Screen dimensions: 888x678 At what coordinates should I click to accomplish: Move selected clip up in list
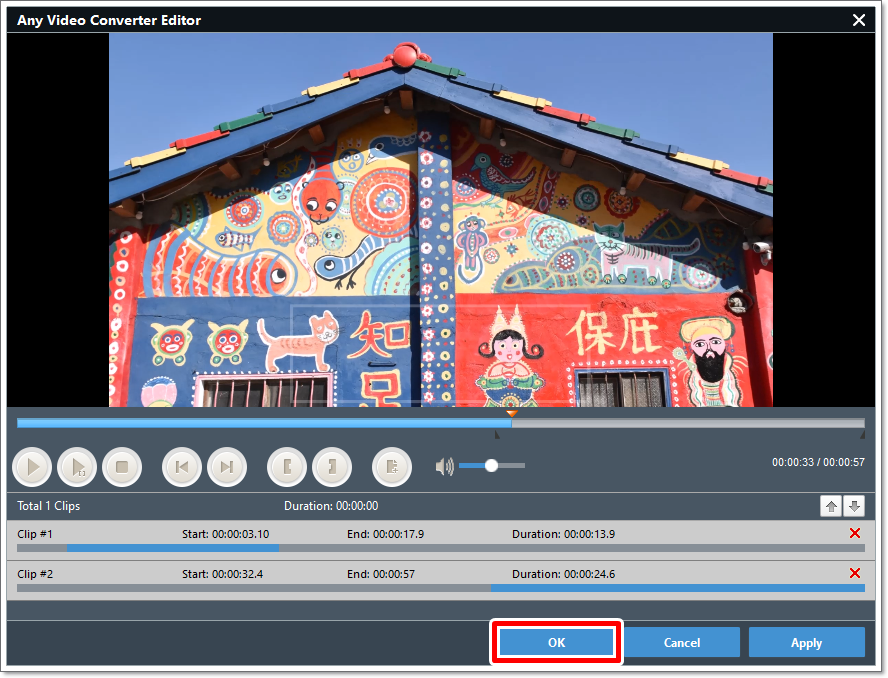point(831,506)
